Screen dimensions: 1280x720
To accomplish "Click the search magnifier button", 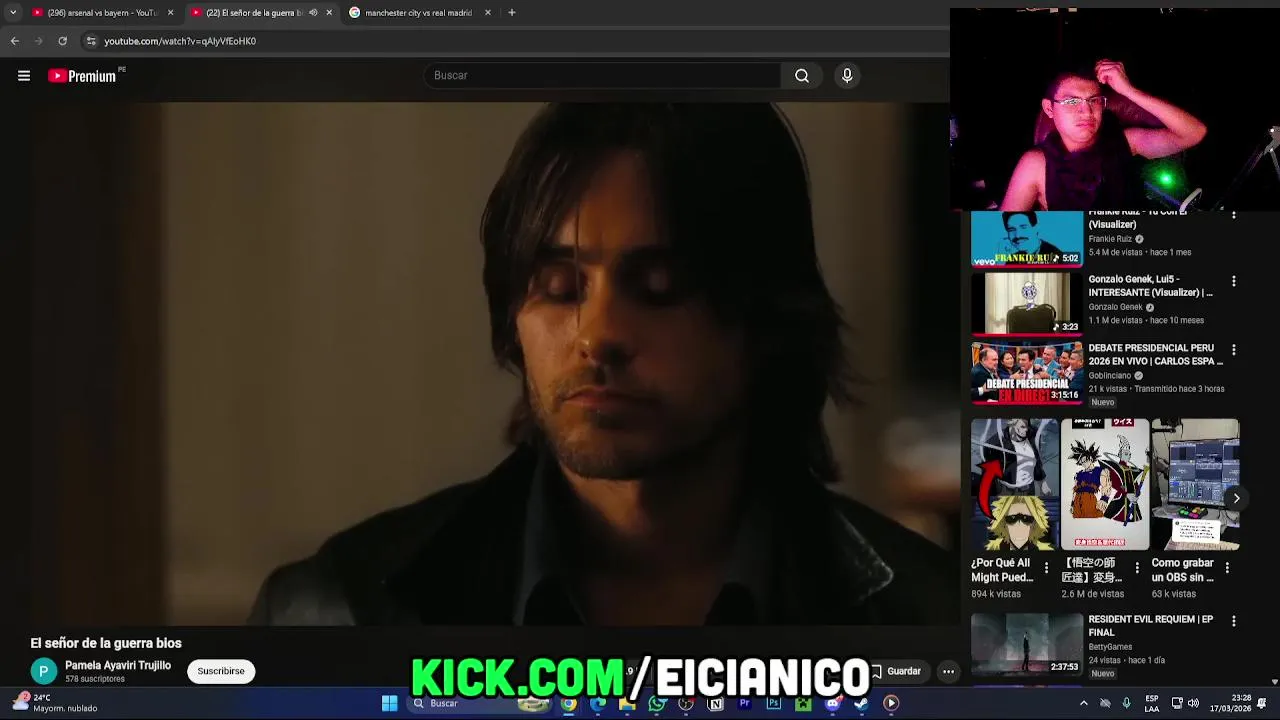I will point(802,76).
